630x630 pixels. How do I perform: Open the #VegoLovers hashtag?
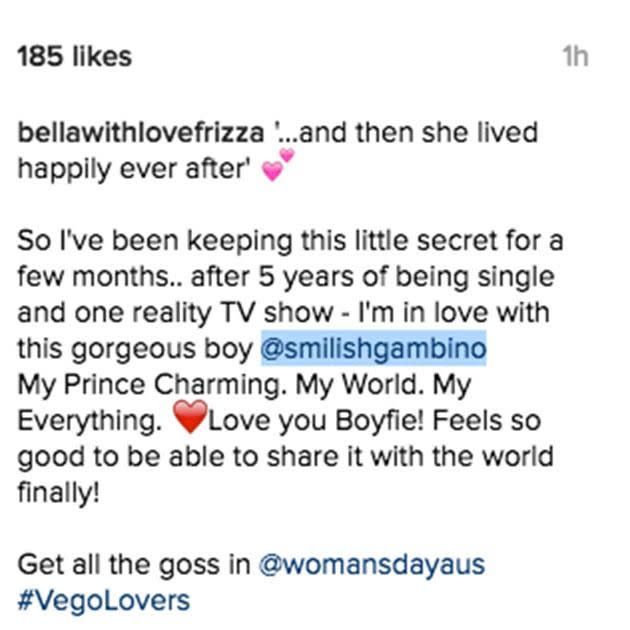coord(103,600)
